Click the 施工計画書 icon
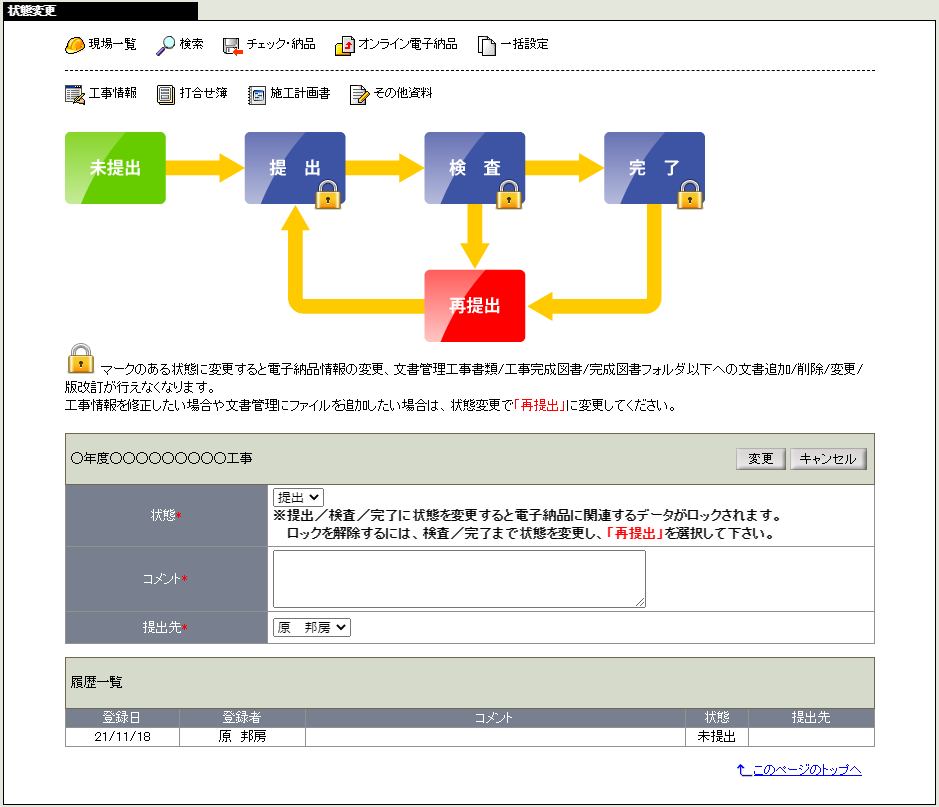This screenshot has width=939, height=807. point(257,95)
